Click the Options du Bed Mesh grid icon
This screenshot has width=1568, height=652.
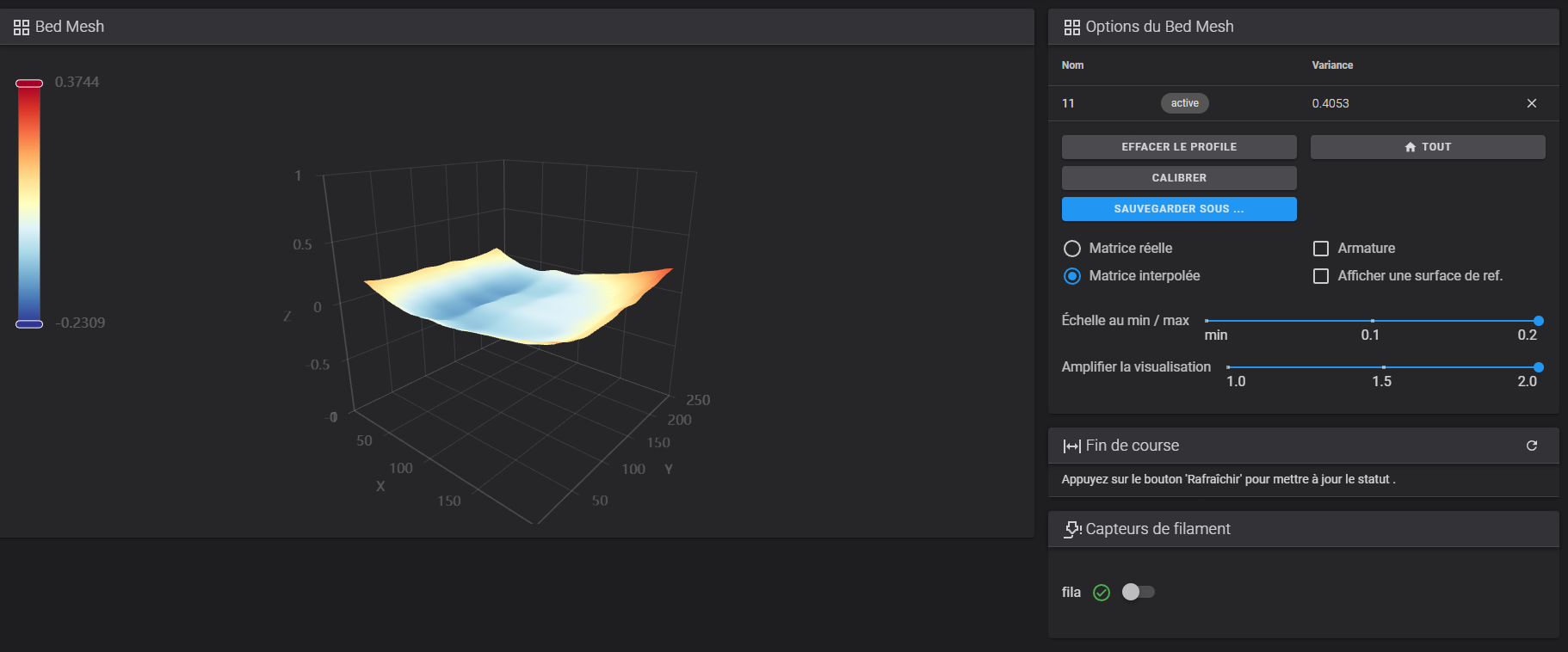[x=1071, y=28]
